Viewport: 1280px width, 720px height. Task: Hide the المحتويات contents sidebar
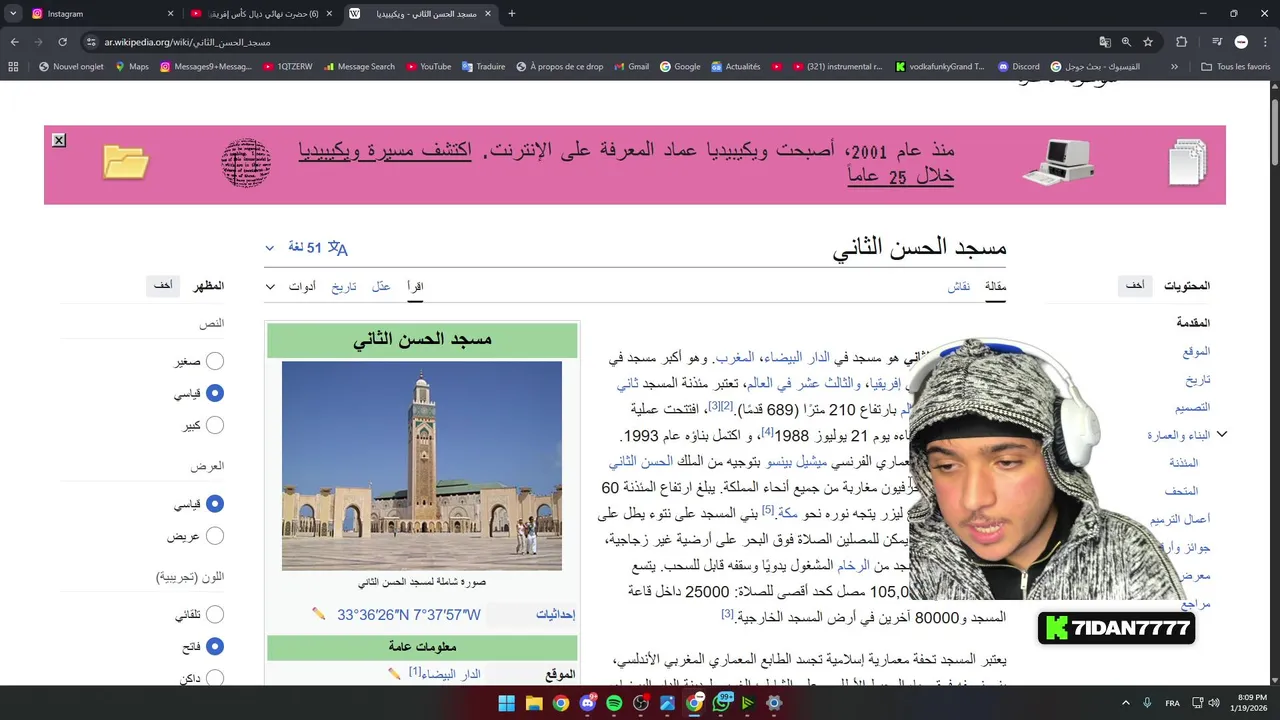pos(1135,285)
